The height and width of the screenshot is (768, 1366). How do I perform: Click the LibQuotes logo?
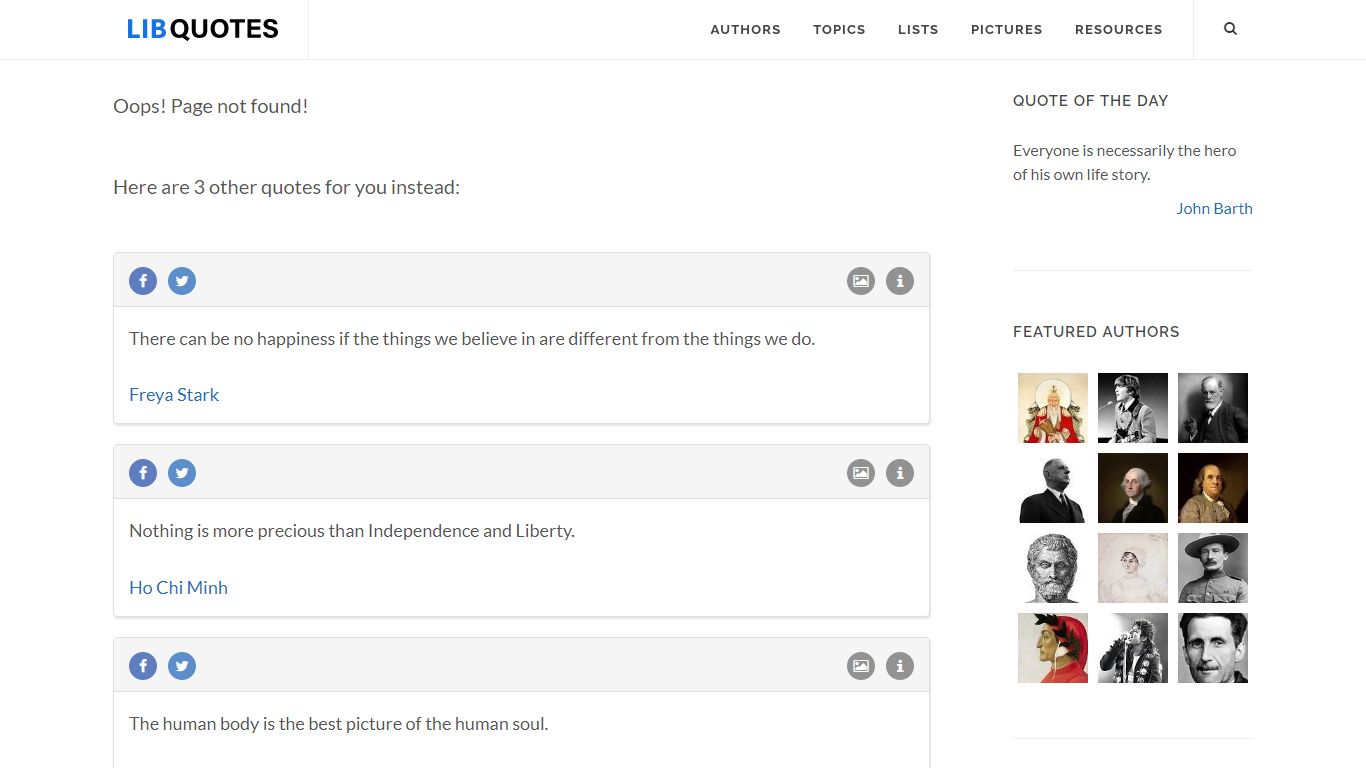[202, 29]
